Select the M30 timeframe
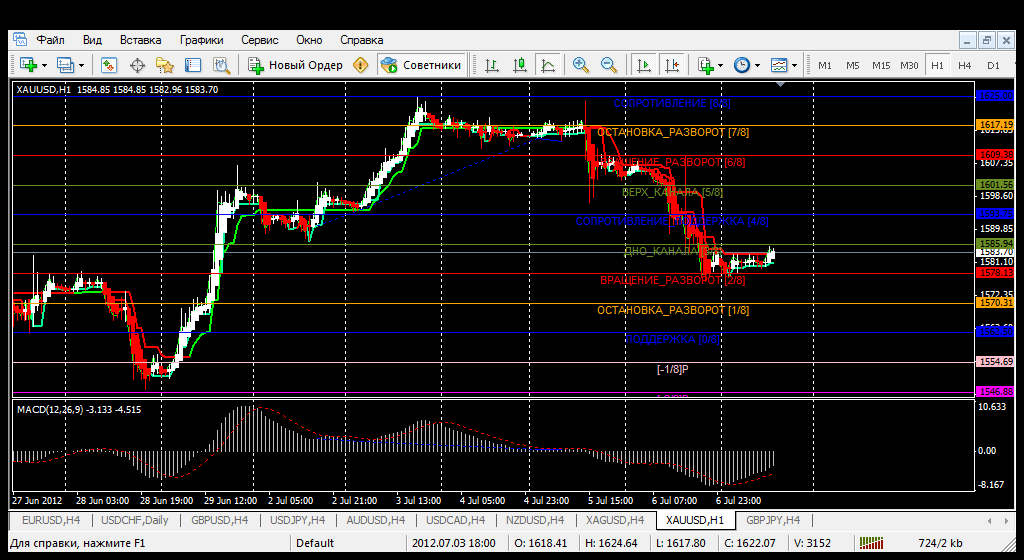 [x=909, y=65]
